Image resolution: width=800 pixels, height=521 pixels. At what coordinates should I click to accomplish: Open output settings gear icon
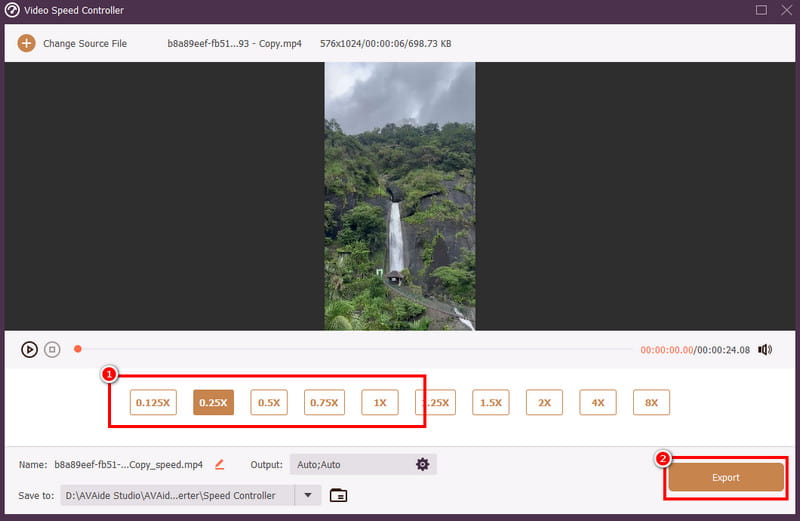pyautogui.click(x=422, y=464)
